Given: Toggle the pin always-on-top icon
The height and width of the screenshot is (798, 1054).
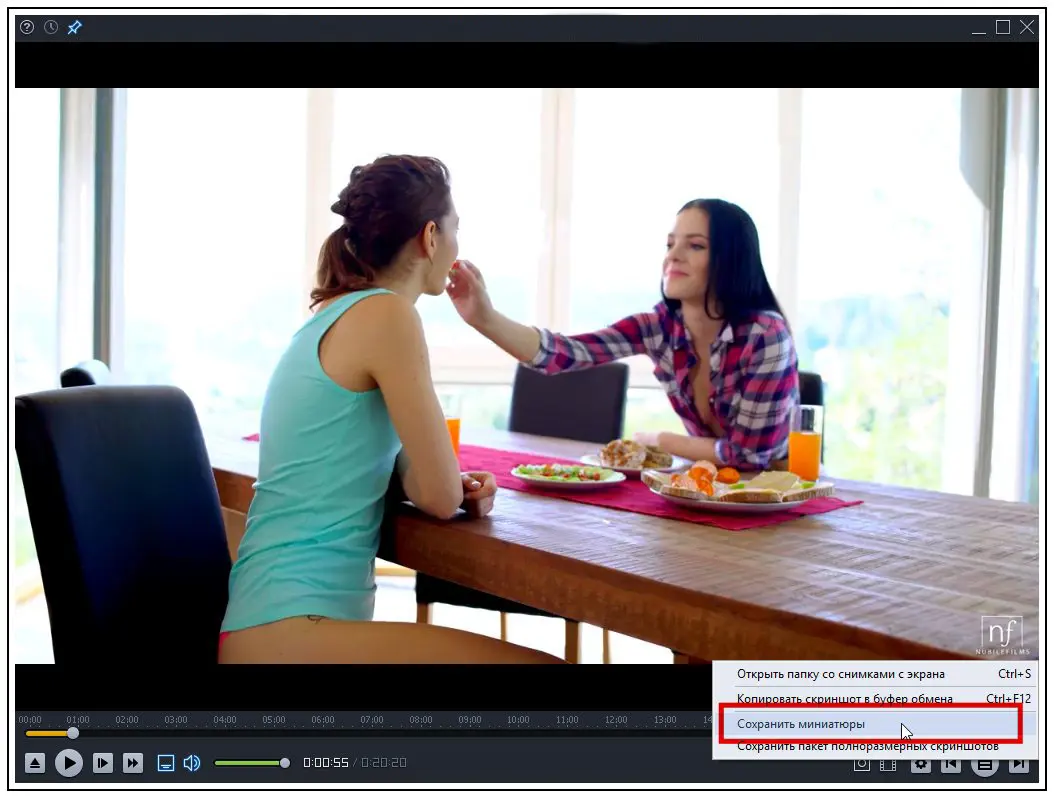Looking at the screenshot, I should pyautogui.click(x=75, y=27).
